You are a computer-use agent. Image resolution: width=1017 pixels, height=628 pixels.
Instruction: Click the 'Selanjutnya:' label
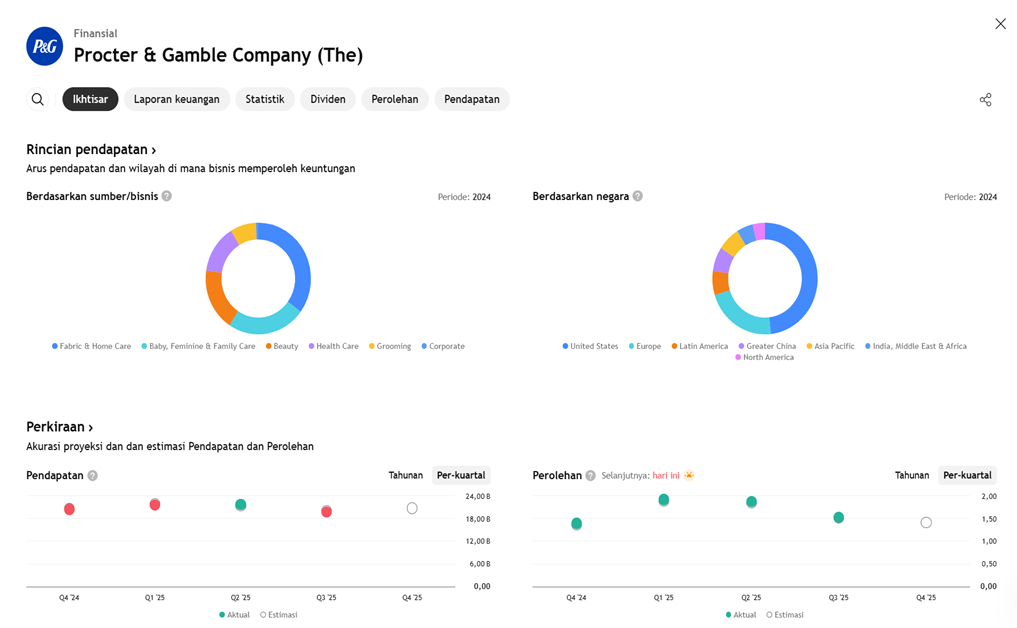625,476
